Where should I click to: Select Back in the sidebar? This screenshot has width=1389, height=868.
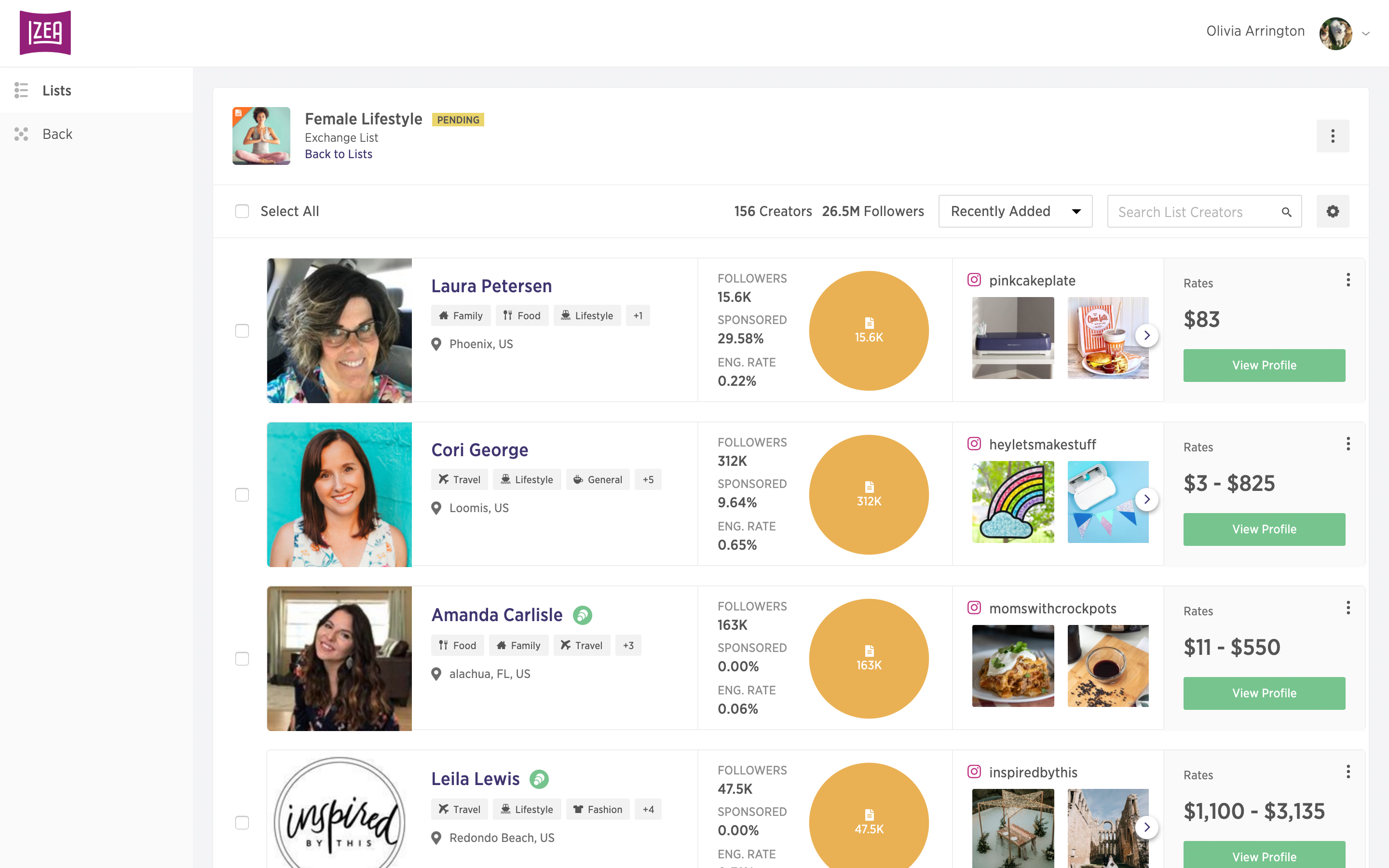[57, 134]
